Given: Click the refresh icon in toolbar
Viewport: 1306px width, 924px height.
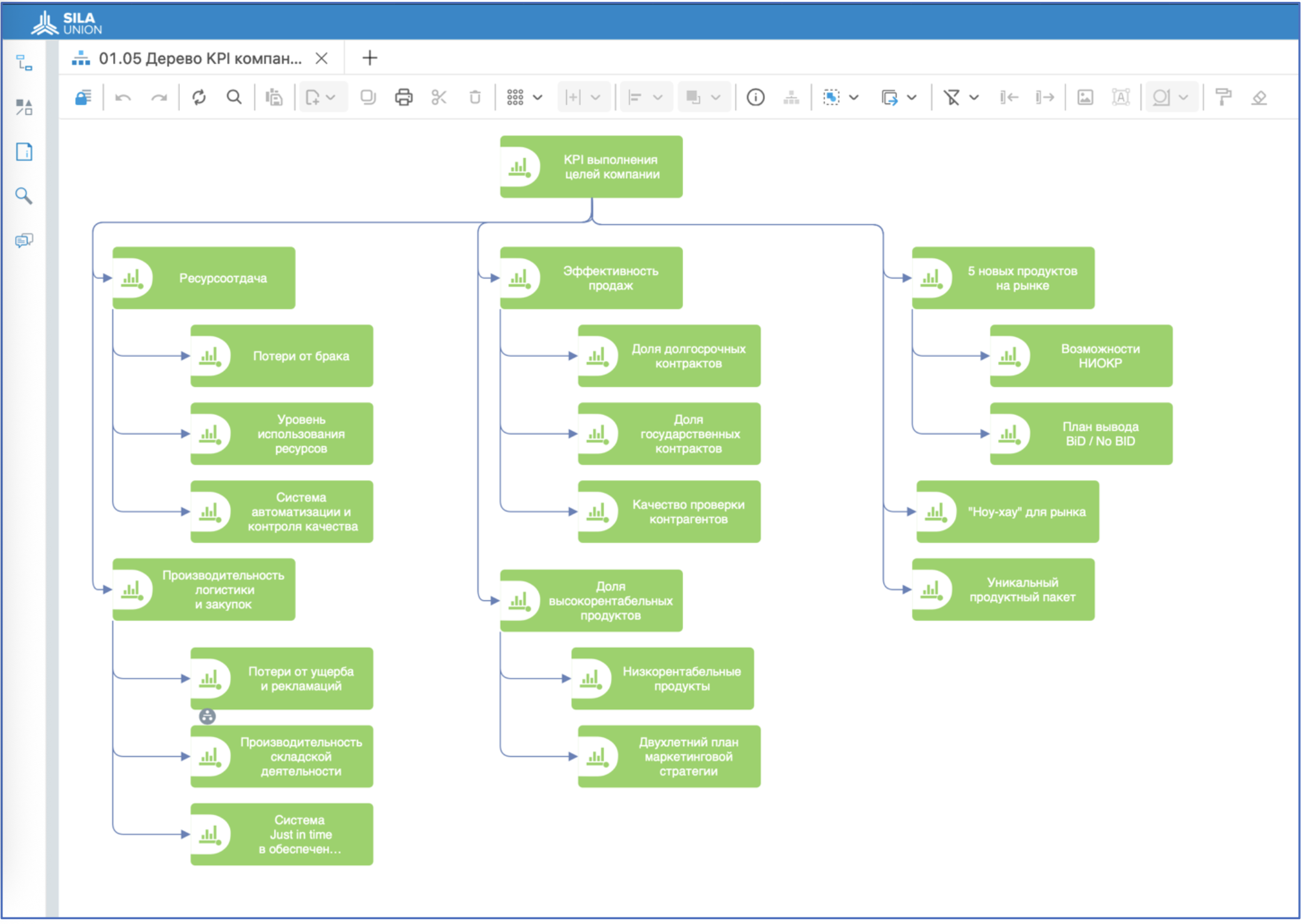Looking at the screenshot, I should (x=199, y=97).
